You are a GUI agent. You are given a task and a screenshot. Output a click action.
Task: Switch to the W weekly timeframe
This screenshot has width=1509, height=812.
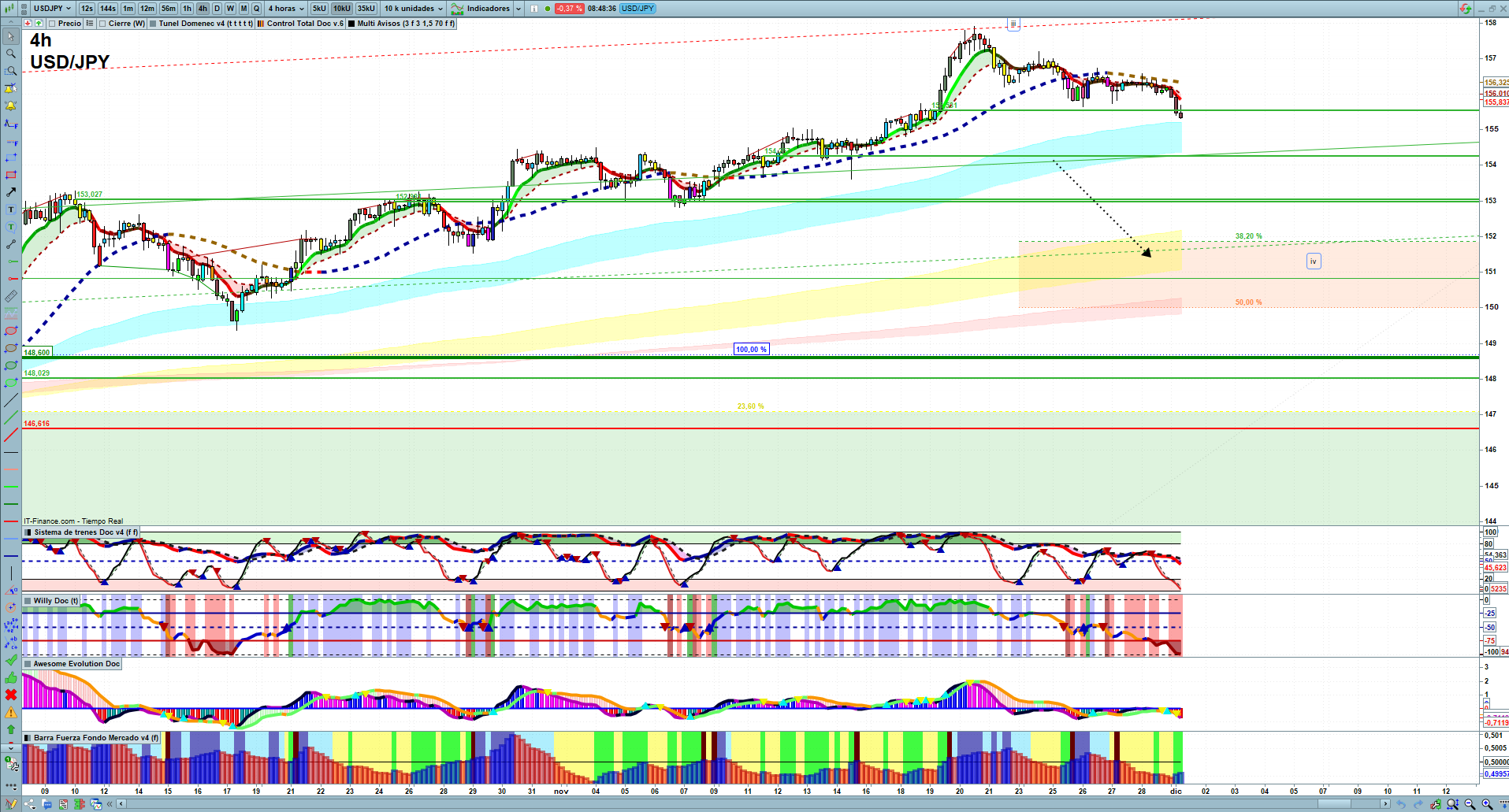click(x=230, y=9)
